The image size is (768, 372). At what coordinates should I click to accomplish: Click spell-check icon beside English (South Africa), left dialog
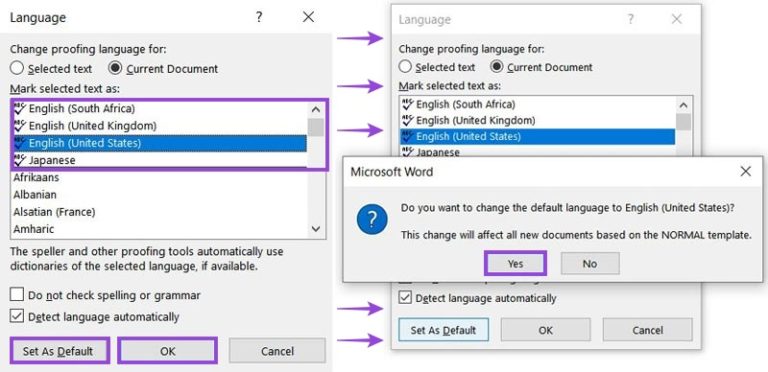click(x=20, y=108)
